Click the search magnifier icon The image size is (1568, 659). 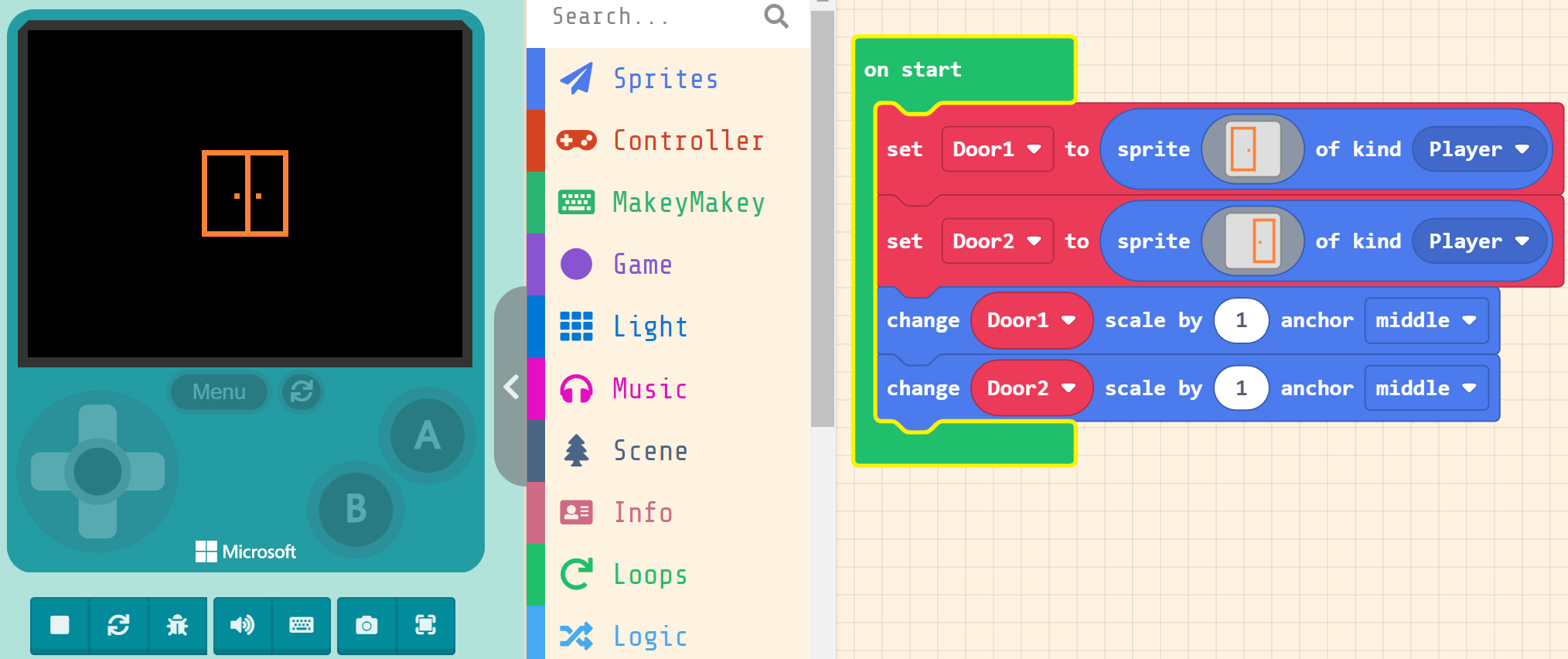point(775,16)
